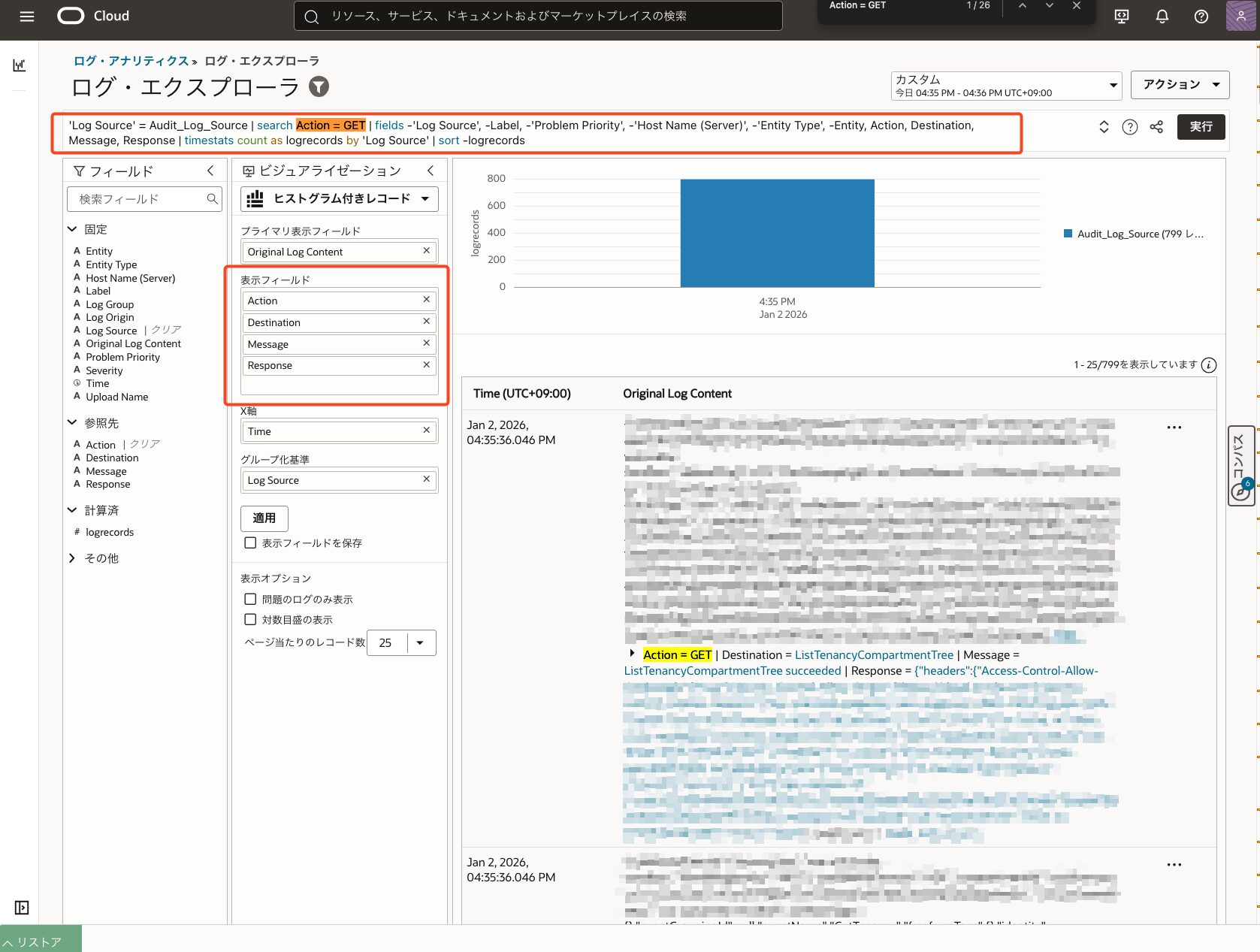Viewport: 1260px width, 952px height.
Task: Open the row actions ellipsis for first log
Action: pyautogui.click(x=1174, y=428)
